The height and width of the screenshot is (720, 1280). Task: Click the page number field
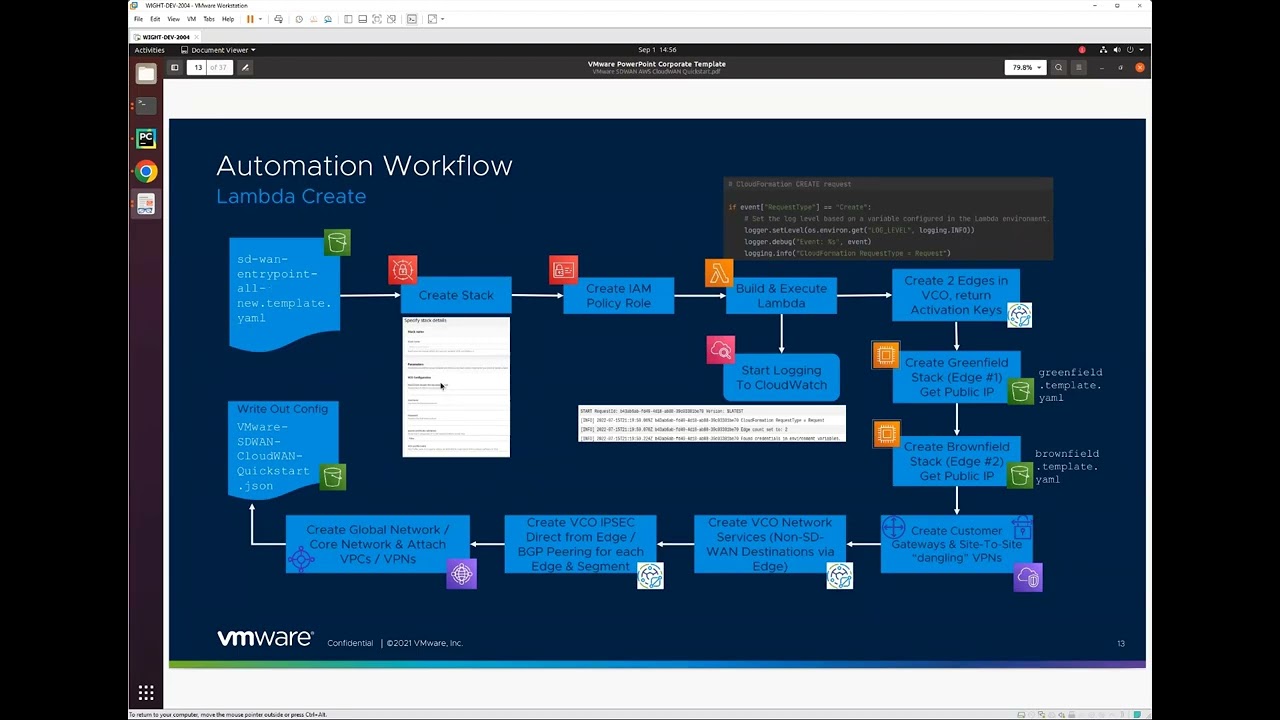[198, 68]
